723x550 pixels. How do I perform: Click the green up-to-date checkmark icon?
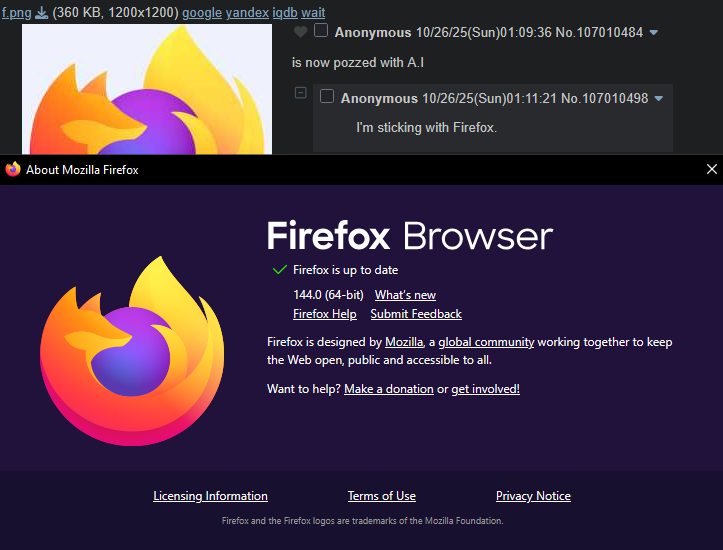tap(280, 270)
